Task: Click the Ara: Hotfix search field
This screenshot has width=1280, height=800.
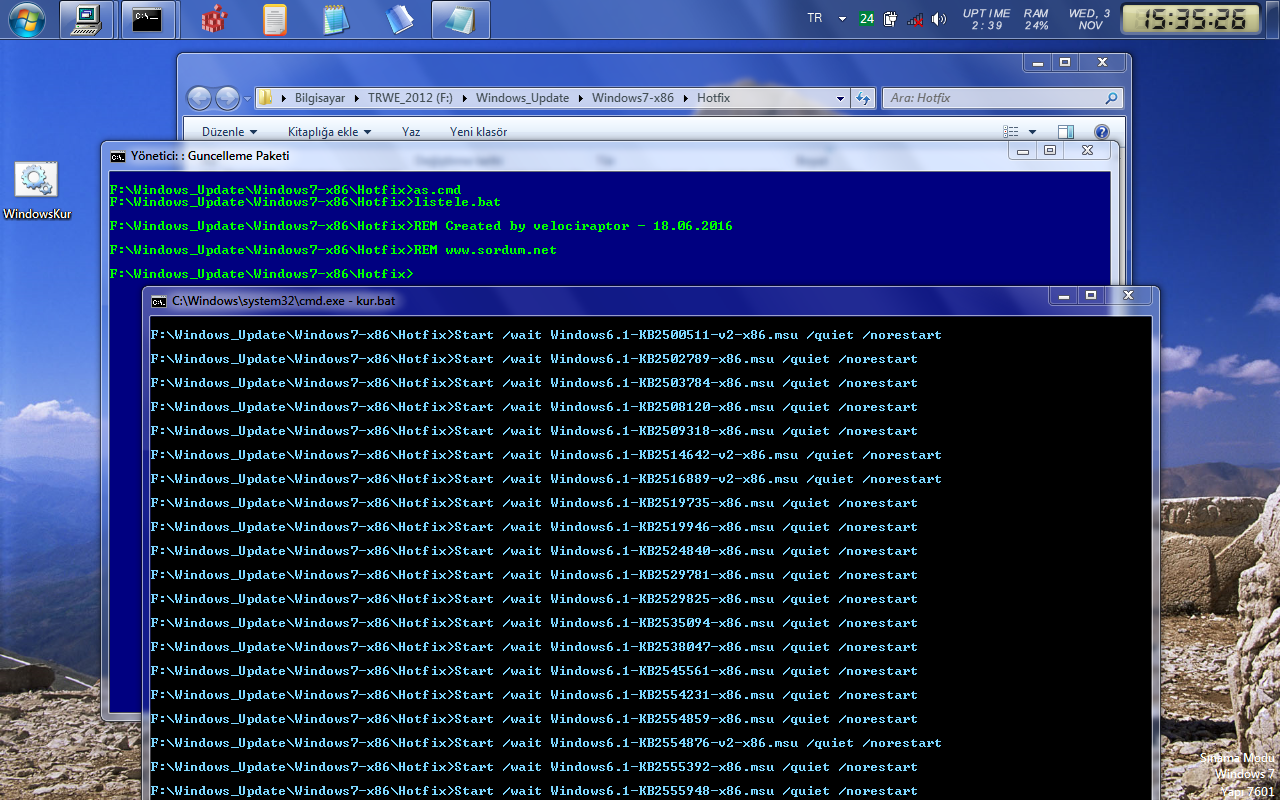Action: click(x=1001, y=98)
